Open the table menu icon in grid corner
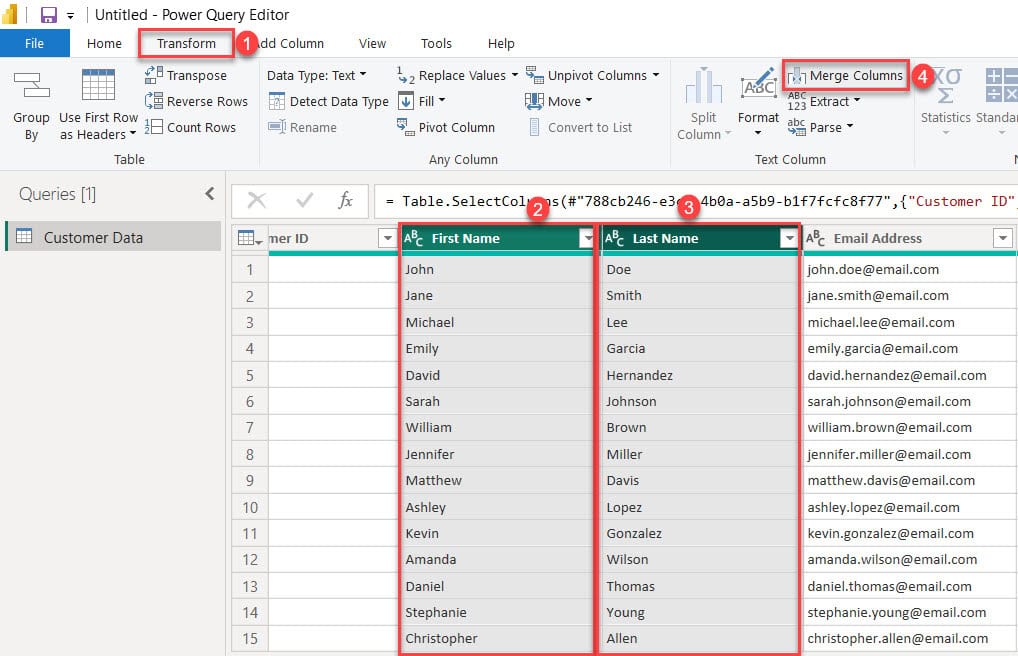Image resolution: width=1018 pixels, height=656 pixels. (250, 238)
